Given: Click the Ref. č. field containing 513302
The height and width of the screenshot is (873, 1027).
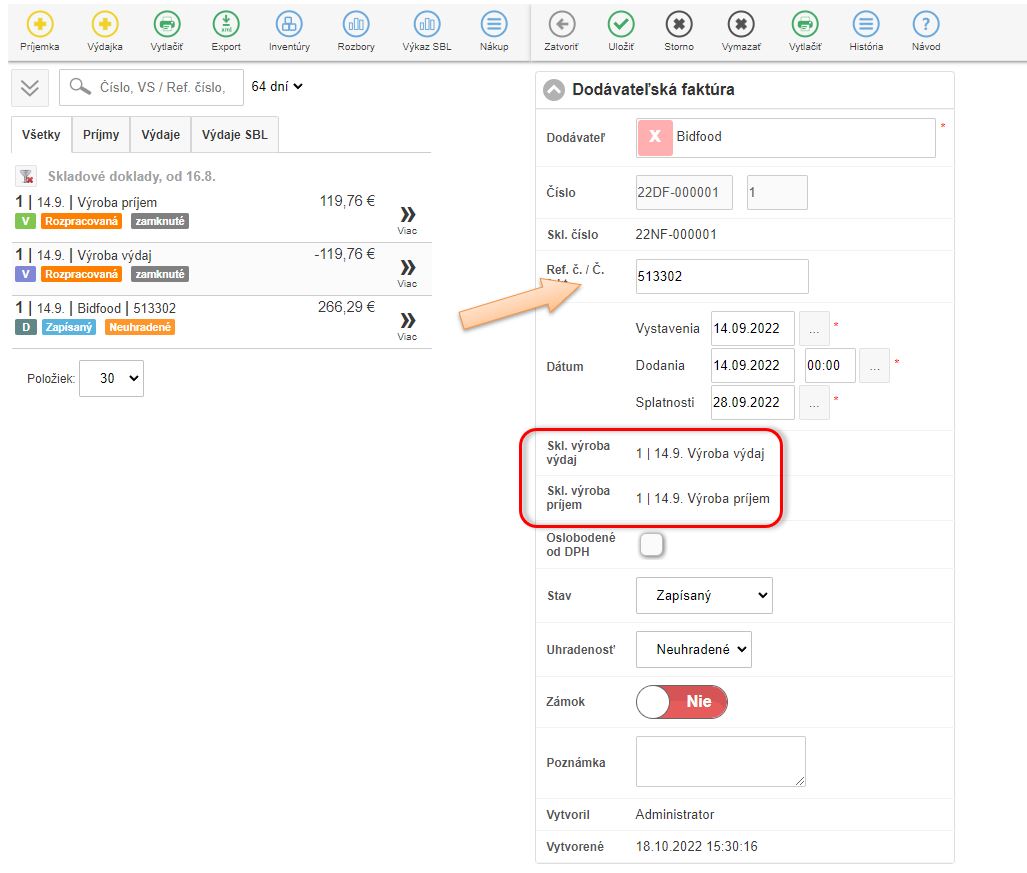Looking at the screenshot, I should [721, 276].
